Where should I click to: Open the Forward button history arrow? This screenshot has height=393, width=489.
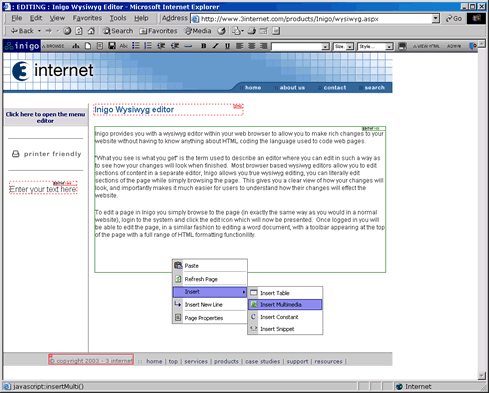pyautogui.click(x=57, y=31)
